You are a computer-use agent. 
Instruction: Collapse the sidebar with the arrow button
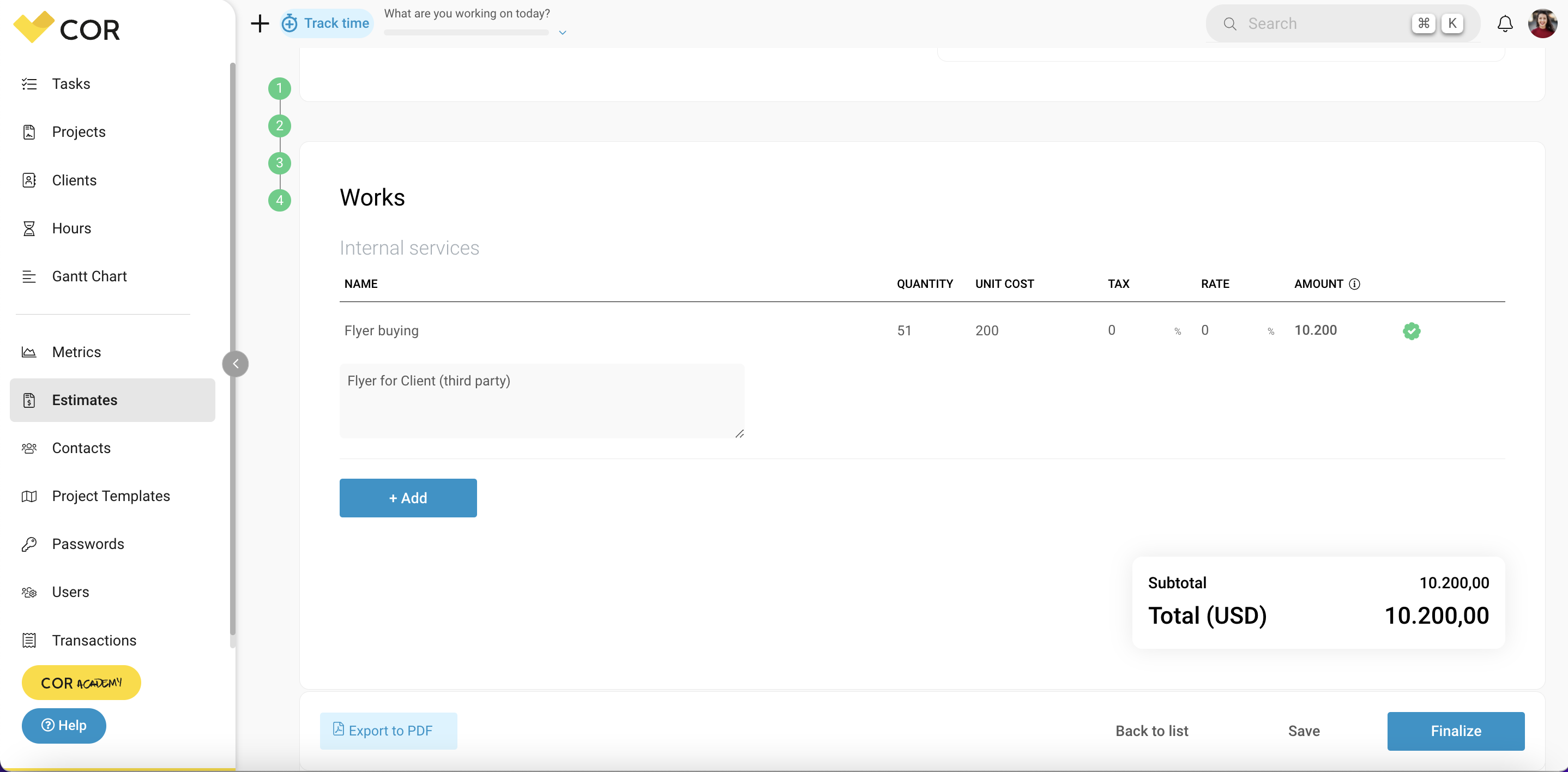(236, 364)
